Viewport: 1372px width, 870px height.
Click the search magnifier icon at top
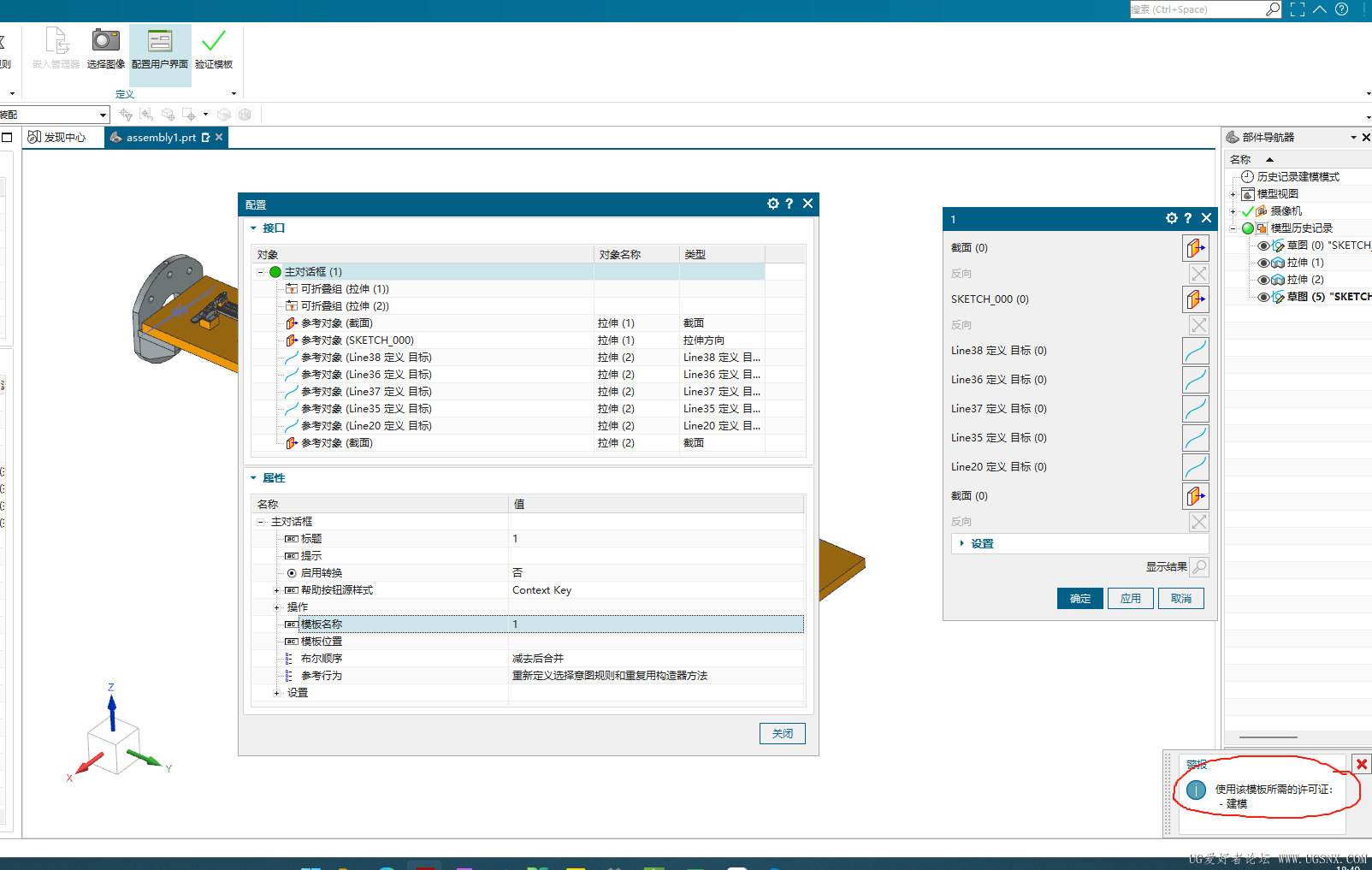pos(1273,9)
